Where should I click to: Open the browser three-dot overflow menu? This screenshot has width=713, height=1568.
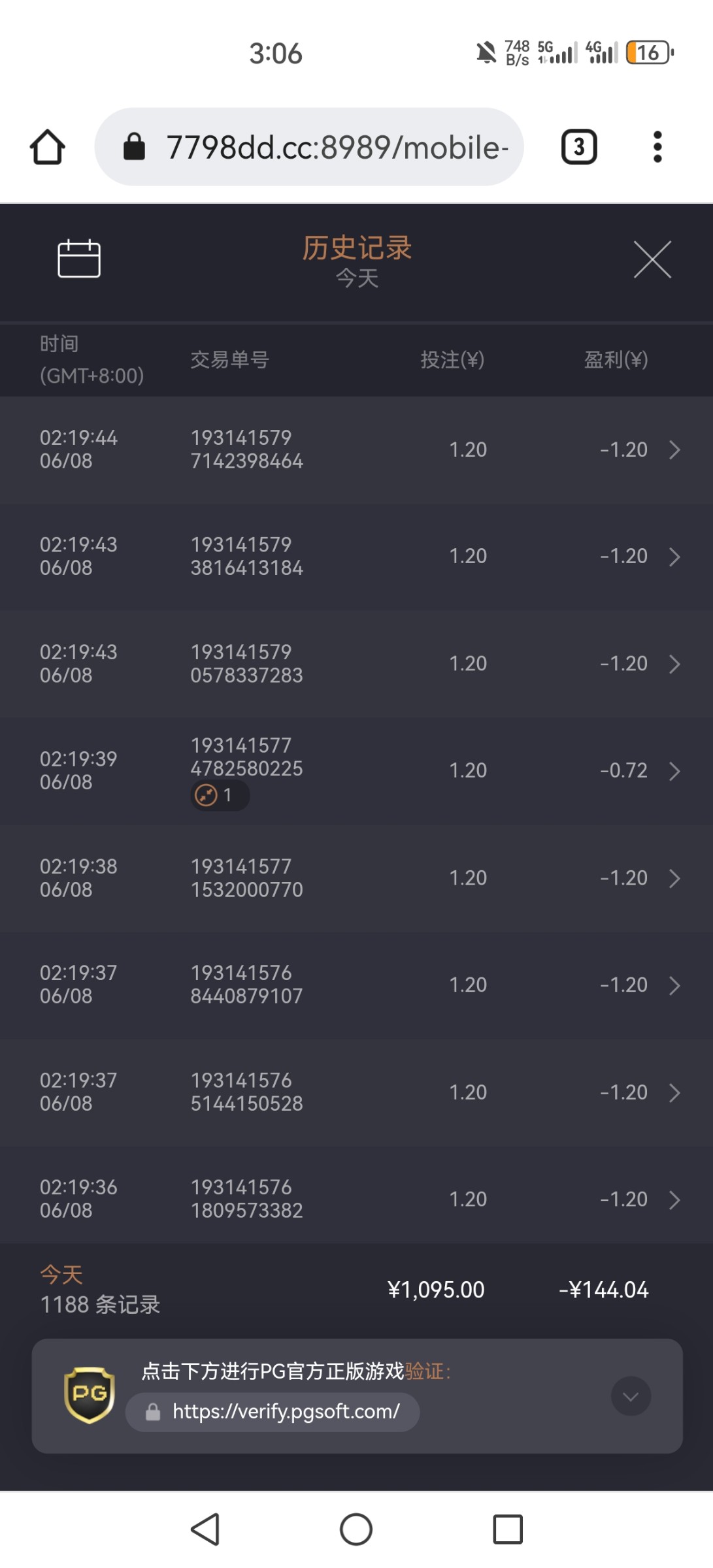pos(657,147)
